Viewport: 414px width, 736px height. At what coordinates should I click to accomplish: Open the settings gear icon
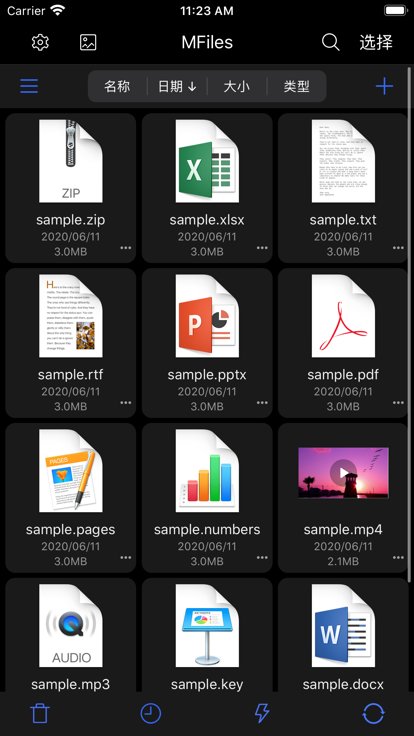pyautogui.click(x=40, y=43)
